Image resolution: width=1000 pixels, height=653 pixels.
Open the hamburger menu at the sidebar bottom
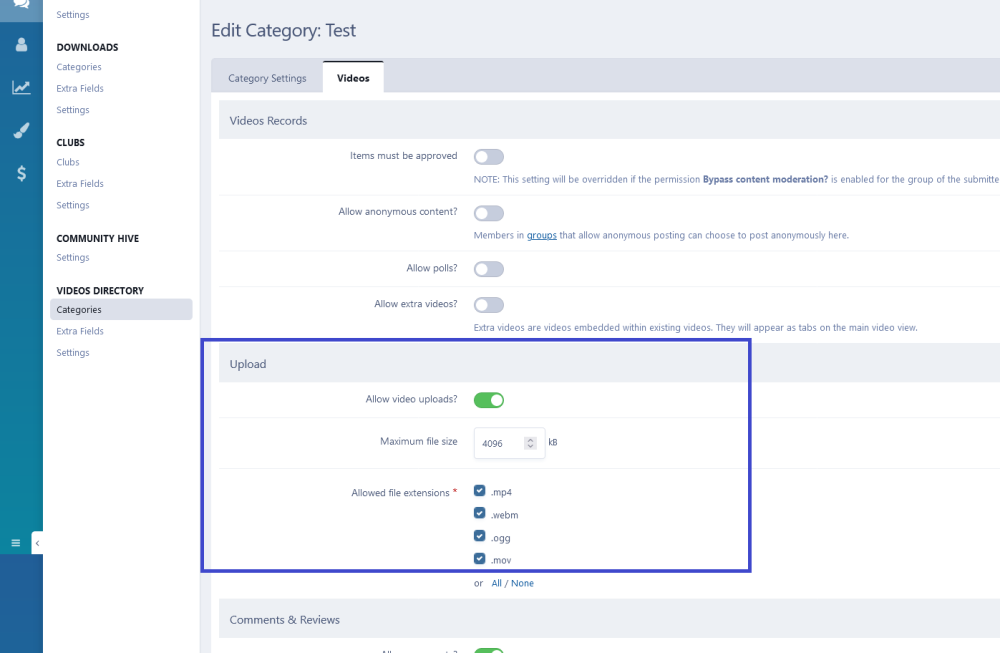[15, 542]
